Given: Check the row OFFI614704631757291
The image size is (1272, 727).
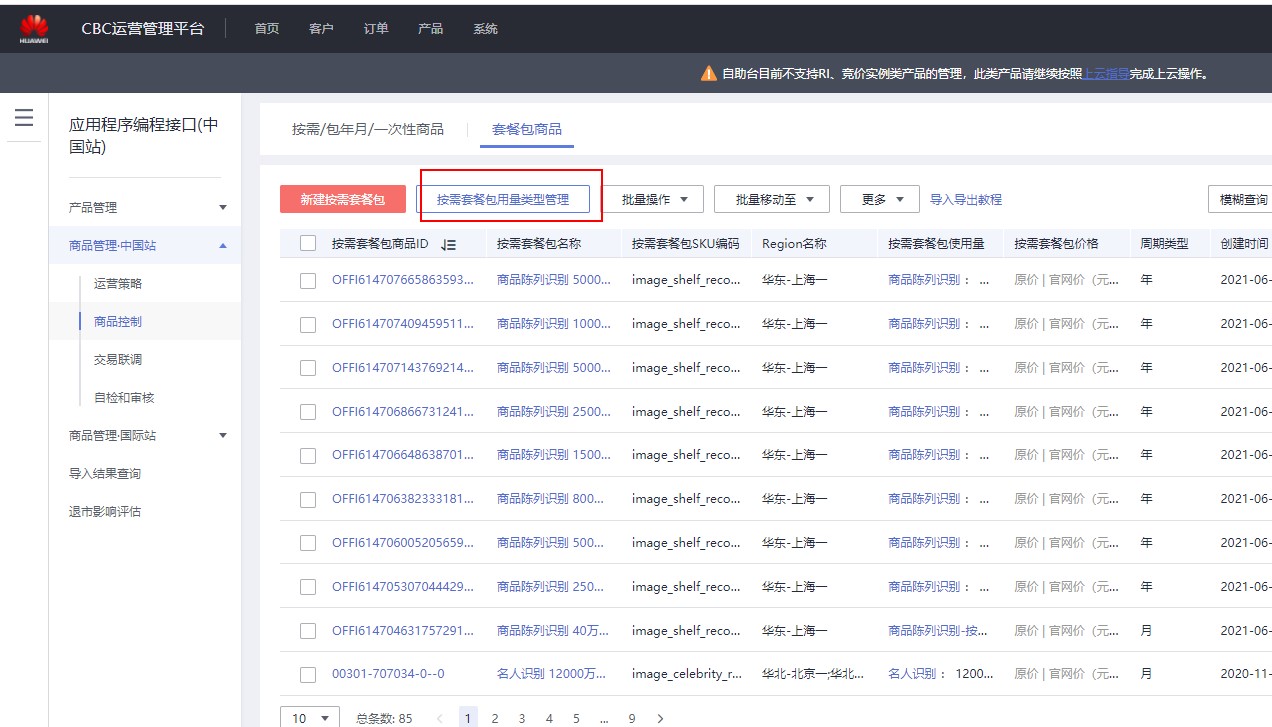Looking at the screenshot, I should (x=308, y=631).
